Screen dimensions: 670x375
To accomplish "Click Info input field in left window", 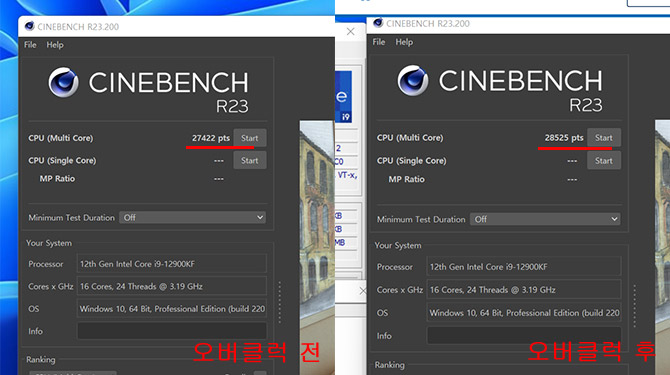I will 172,331.
